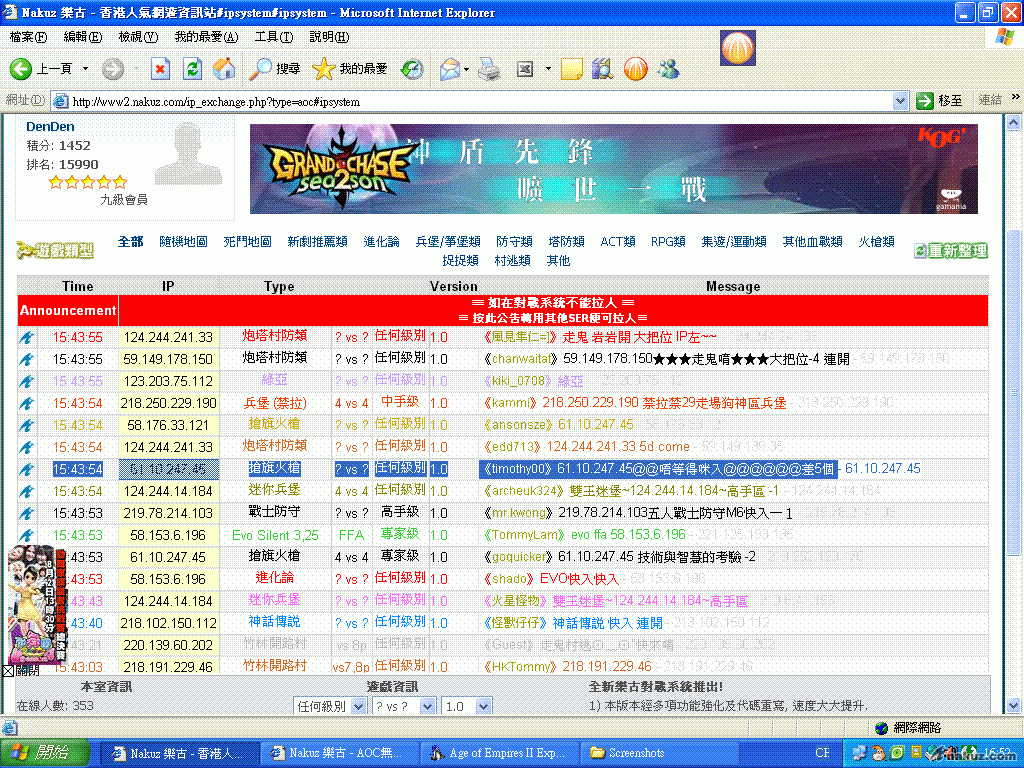Click join icon for 219.78.214.103 row
The height and width of the screenshot is (768, 1024).
tap(27, 513)
